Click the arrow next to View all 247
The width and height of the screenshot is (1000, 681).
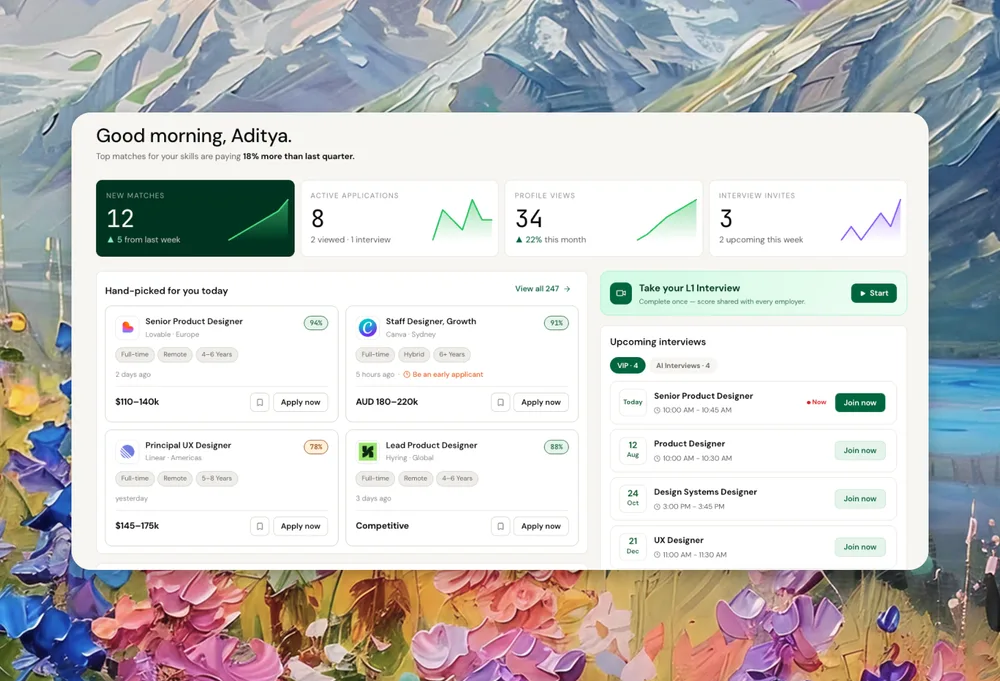(567, 289)
